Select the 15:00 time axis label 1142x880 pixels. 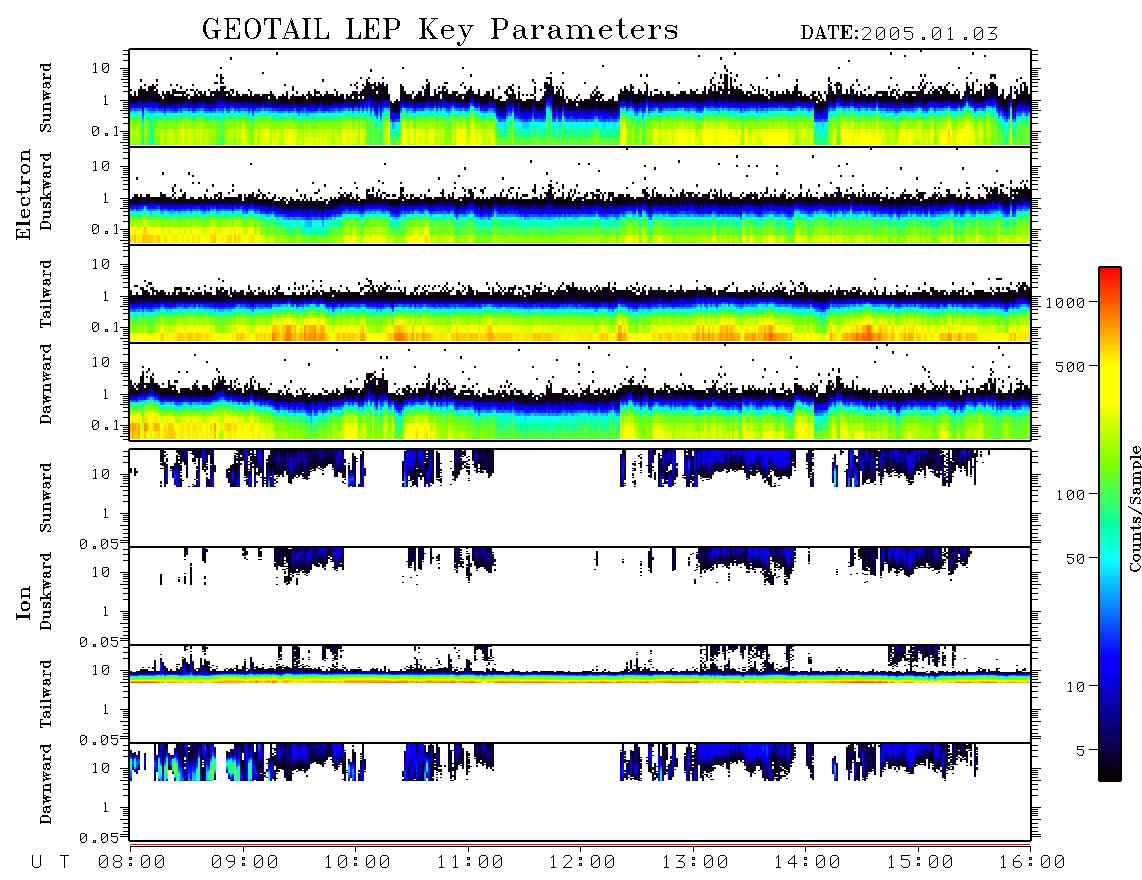pos(920,862)
